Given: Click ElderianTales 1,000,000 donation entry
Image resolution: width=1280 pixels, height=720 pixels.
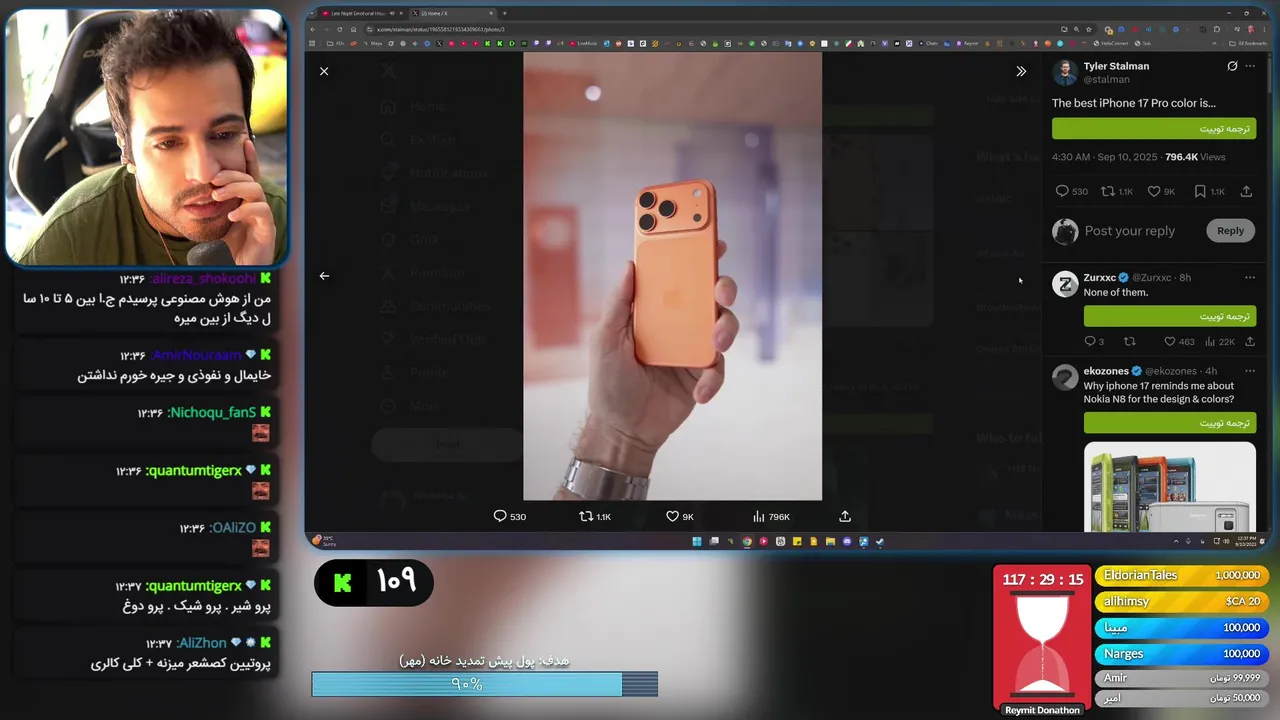Looking at the screenshot, I should tap(1182, 575).
